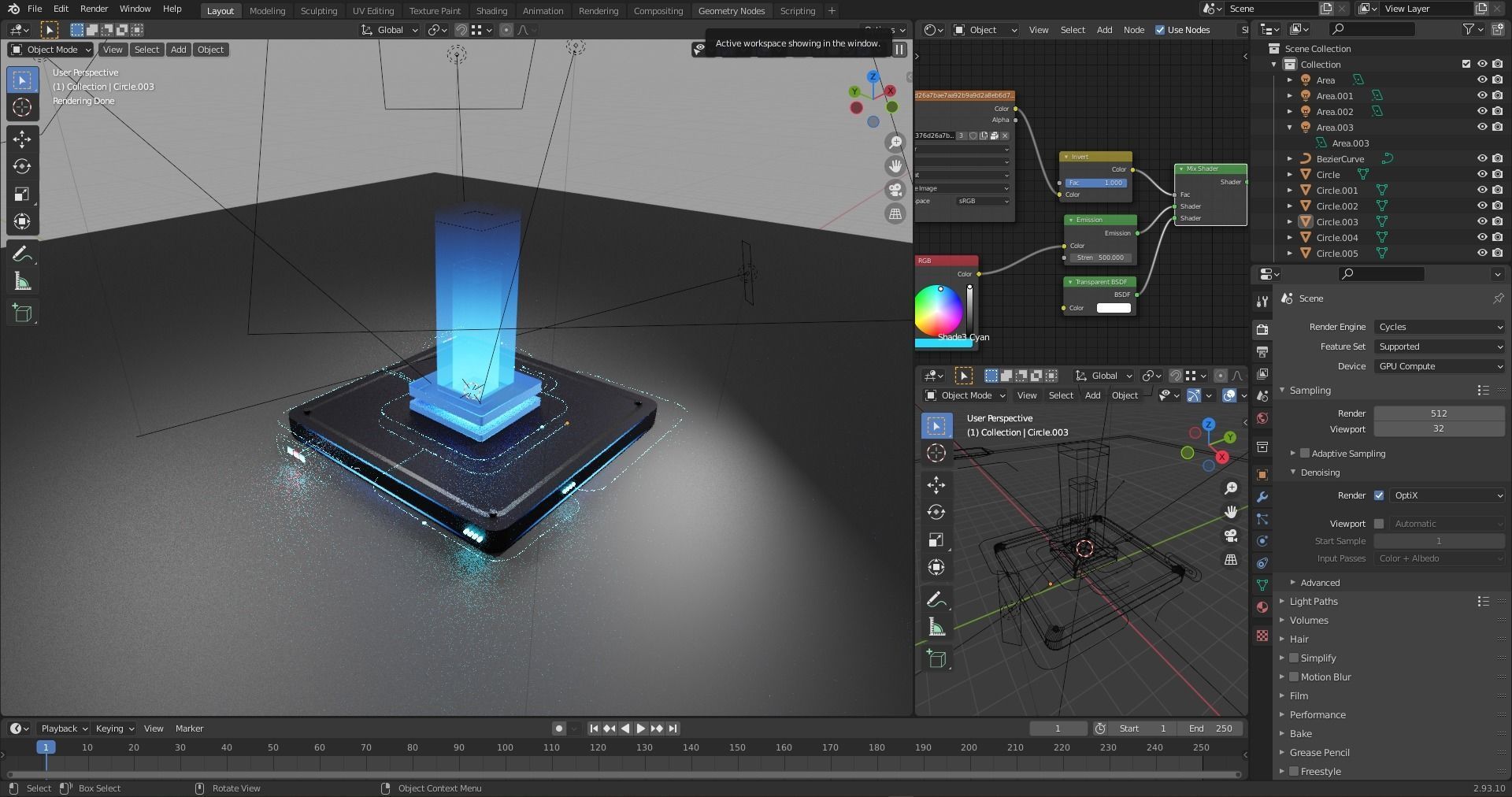Screen dimensions: 1512x797
Task: Select the Transform tool in main viewport
Action: (x=22, y=221)
